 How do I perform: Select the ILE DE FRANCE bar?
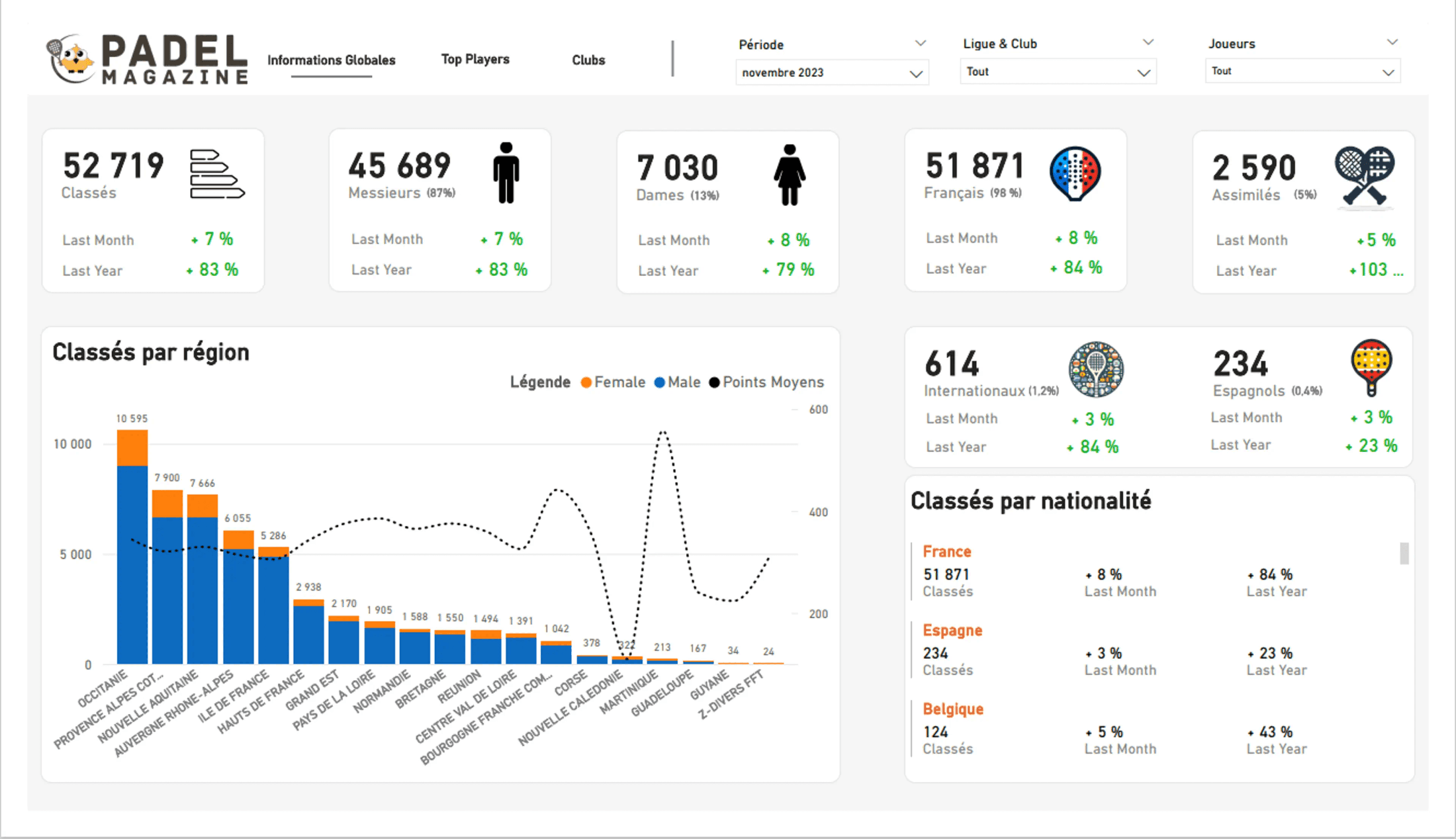click(x=273, y=605)
